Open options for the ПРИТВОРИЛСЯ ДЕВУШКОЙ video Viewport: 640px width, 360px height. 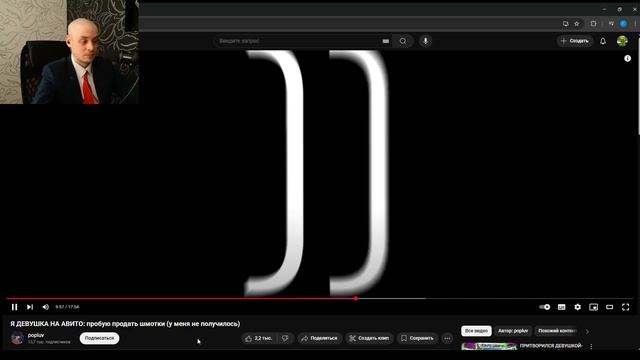tap(591, 347)
